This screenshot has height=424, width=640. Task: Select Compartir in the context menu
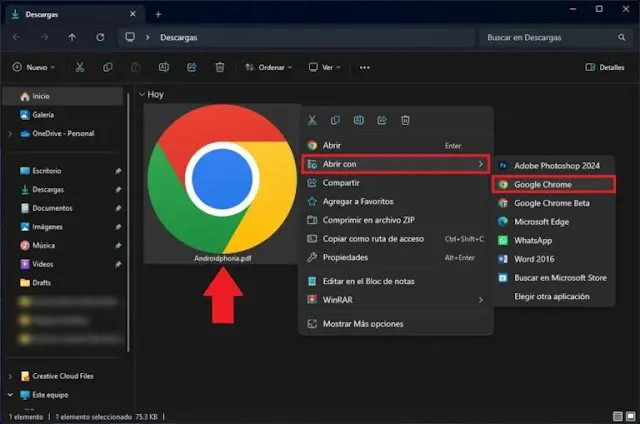coord(395,183)
